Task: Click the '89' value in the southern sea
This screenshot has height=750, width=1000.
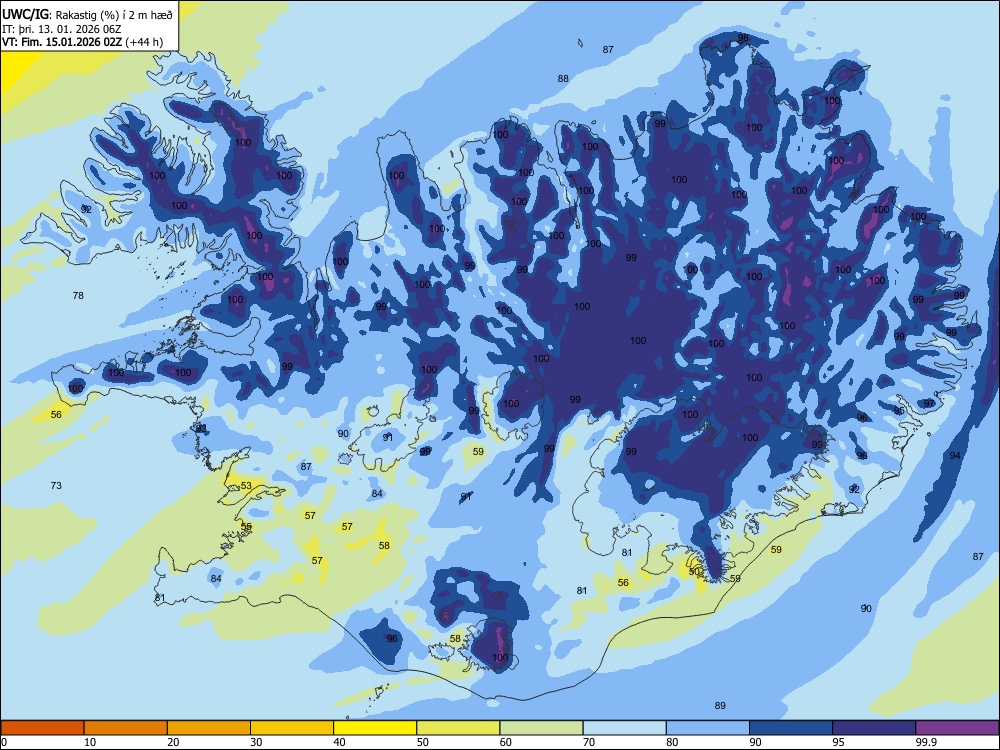Action: 720,705
